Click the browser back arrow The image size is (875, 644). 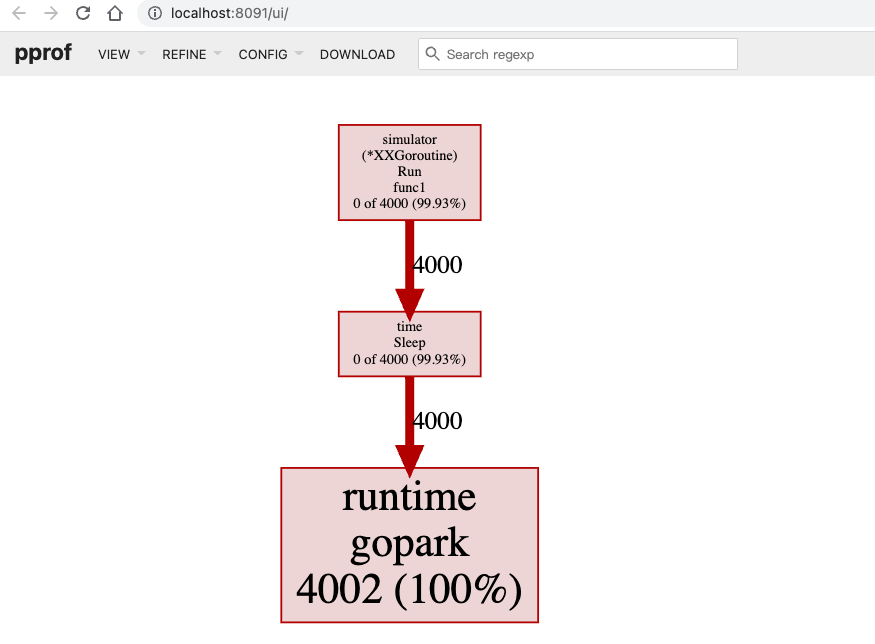[x=18, y=14]
